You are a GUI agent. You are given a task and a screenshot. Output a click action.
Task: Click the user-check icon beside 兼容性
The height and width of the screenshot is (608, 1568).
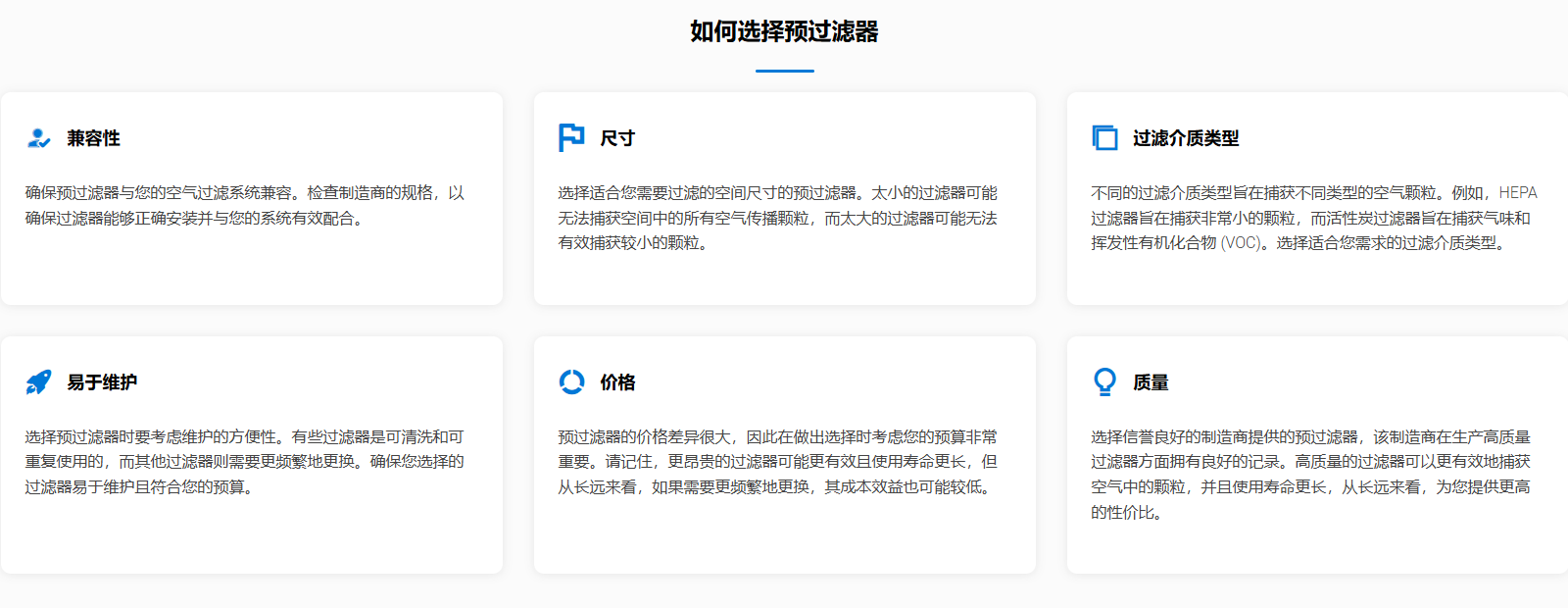[x=38, y=138]
